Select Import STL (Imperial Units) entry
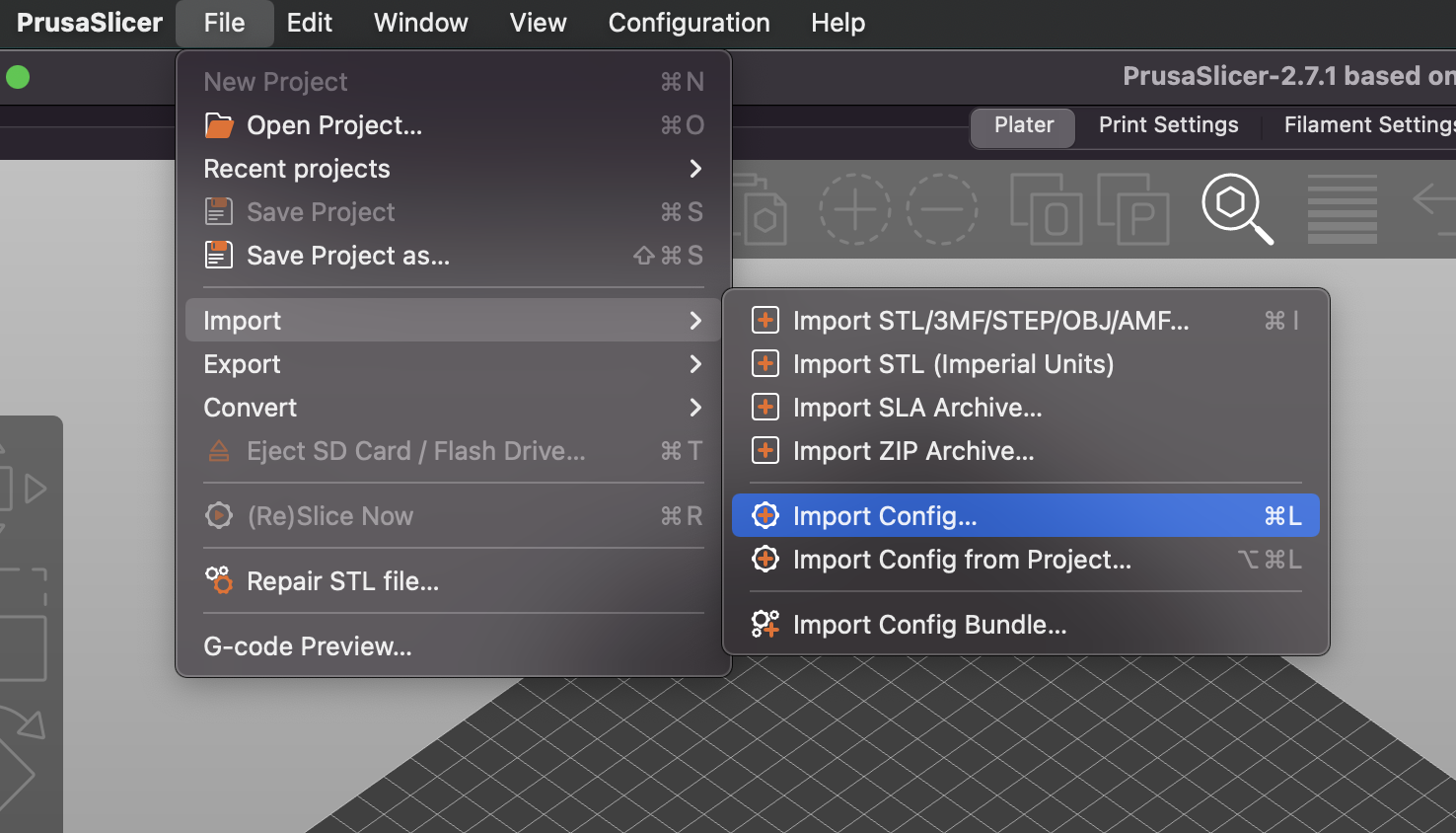Viewport: 1456px width, 833px height. 1026,364
